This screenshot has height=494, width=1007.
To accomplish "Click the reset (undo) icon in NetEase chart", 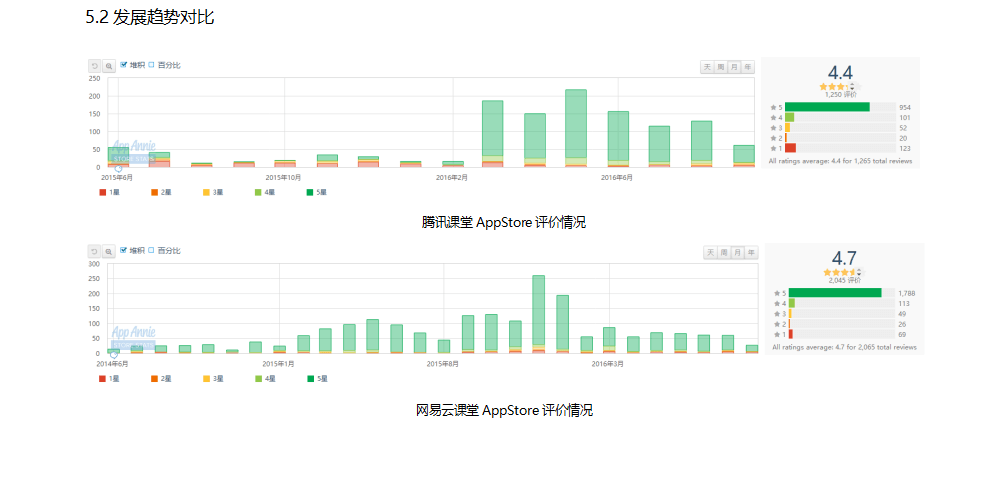I will 94,251.
